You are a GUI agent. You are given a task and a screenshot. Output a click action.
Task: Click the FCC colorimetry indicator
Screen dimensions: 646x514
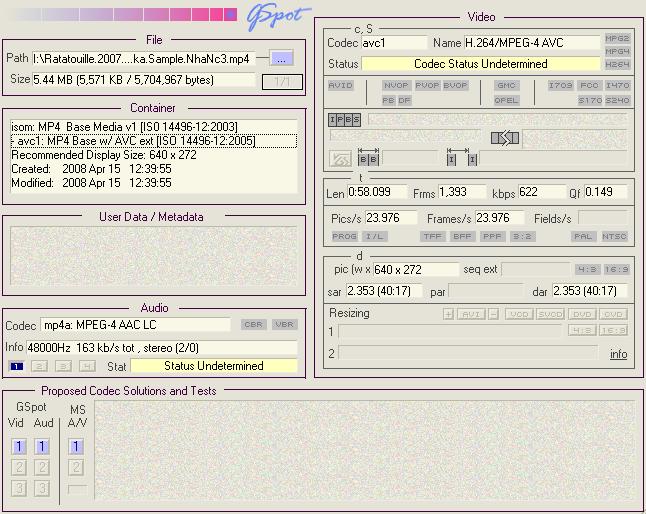(589, 85)
